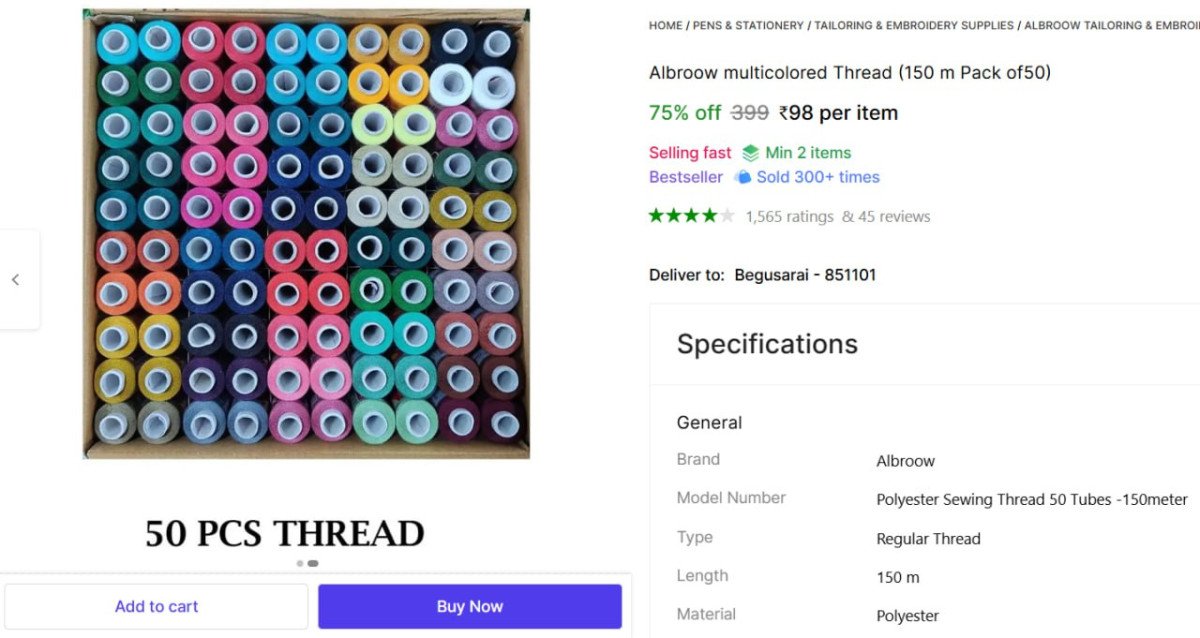Expand the Specifications section heading

coord(767,344)
